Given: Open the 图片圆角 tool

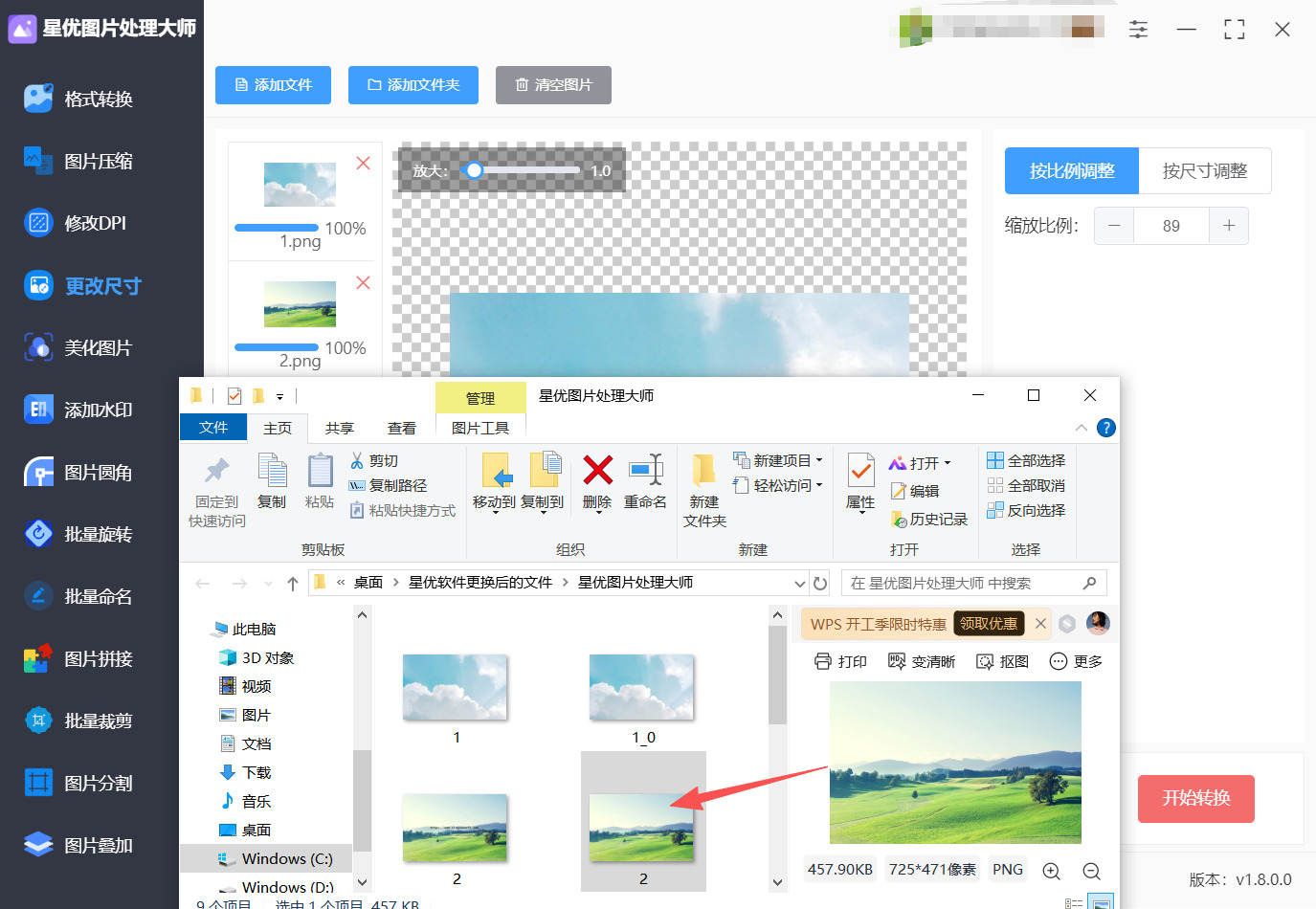Looking at the screenshot, I should 80,472.
